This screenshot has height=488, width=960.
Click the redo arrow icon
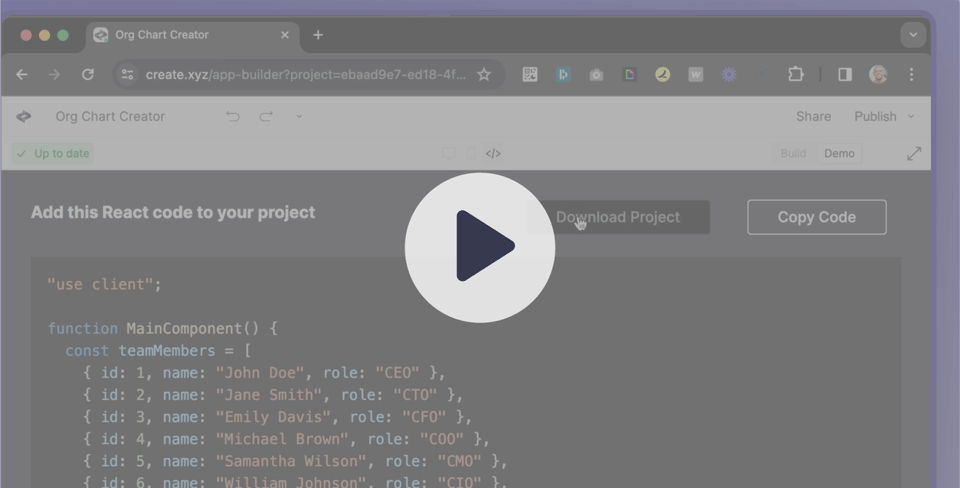point(266,116)
